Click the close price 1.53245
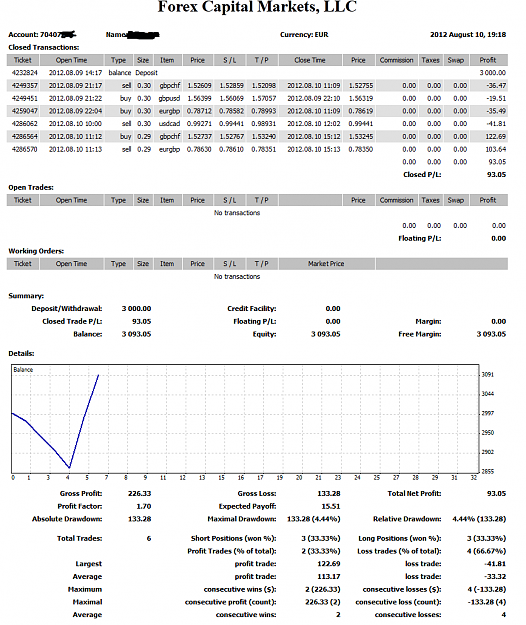 point(361,137)
